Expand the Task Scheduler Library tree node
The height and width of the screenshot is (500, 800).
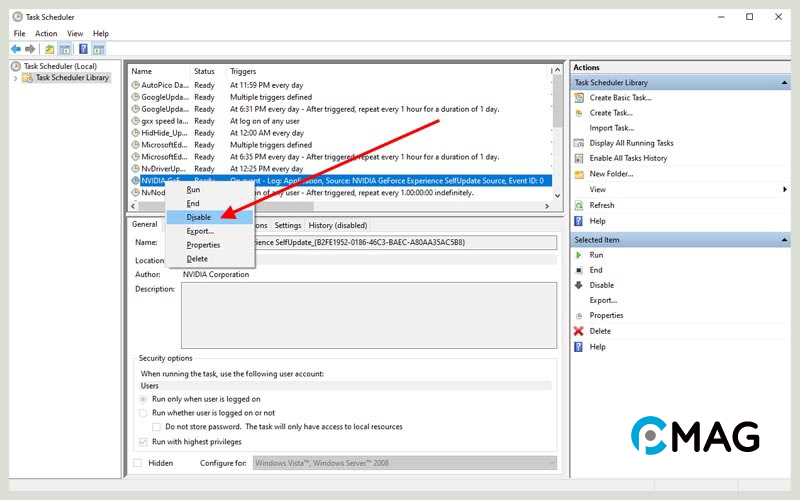click(15, 78)
